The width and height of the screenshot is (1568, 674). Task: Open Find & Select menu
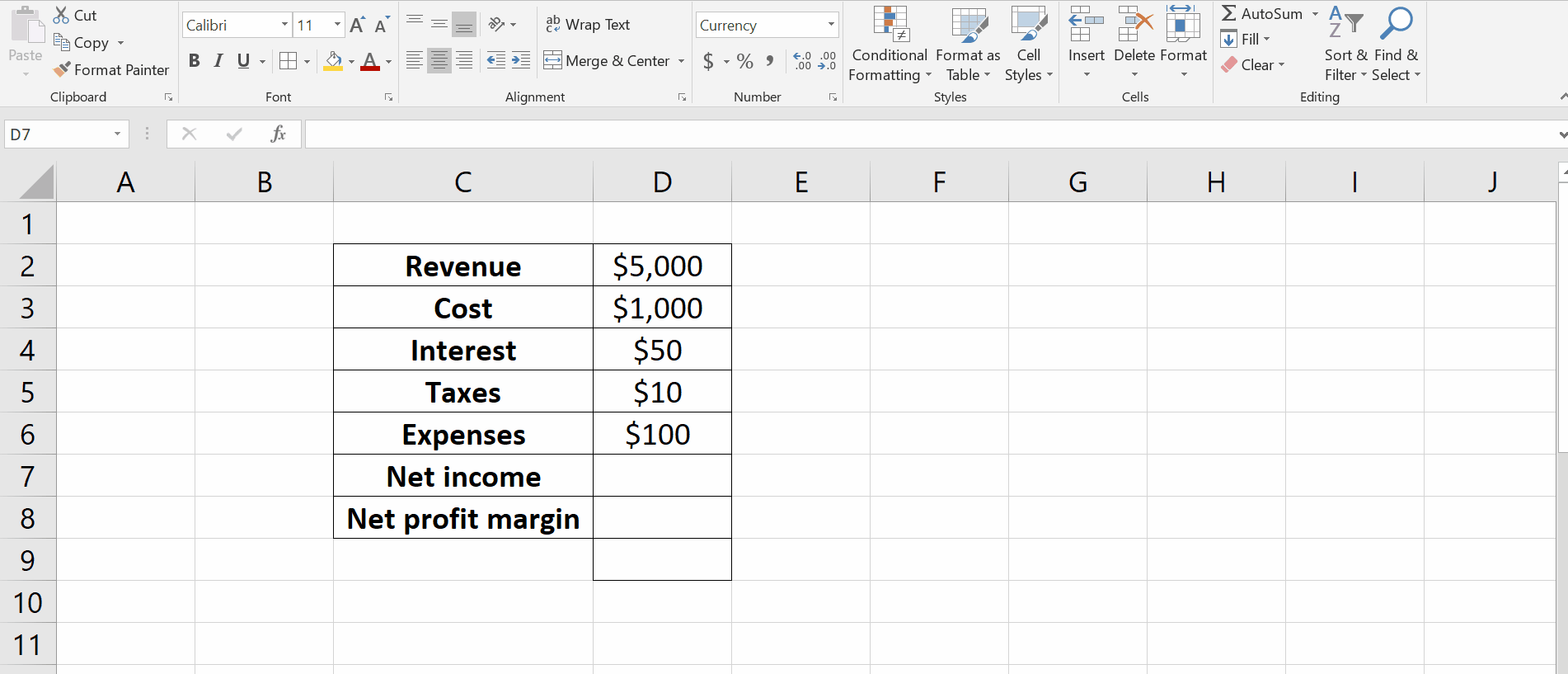click(1397, 44)
